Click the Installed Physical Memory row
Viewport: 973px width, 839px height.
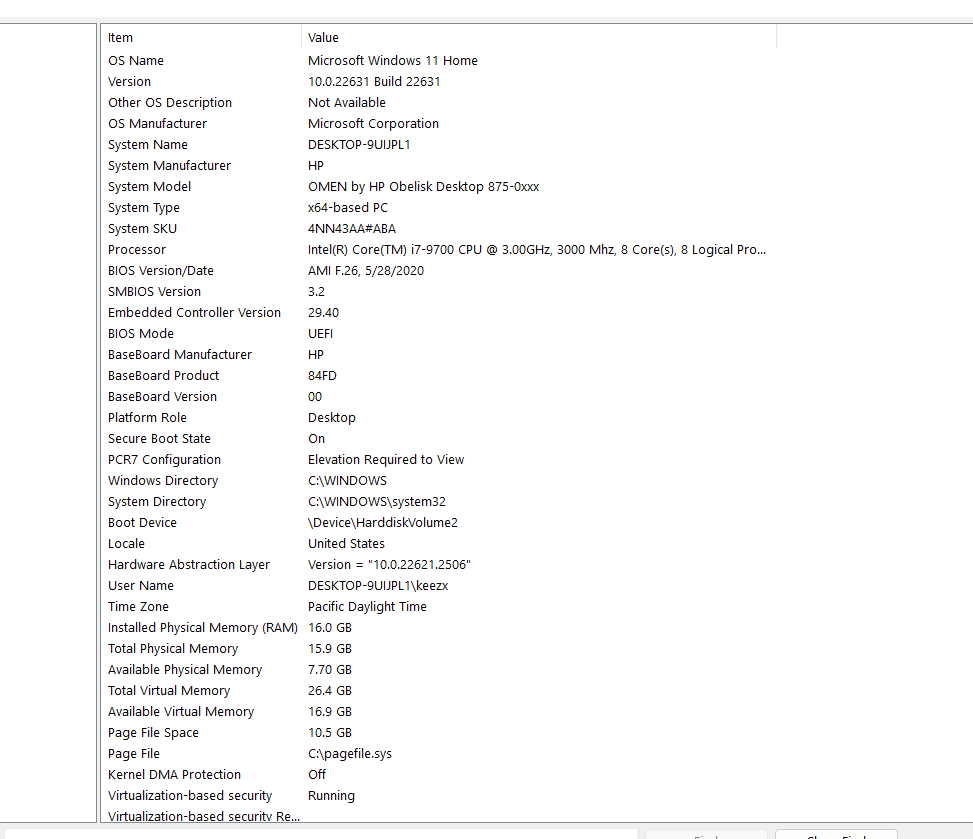pyautogui.click(x=200, y=627)
